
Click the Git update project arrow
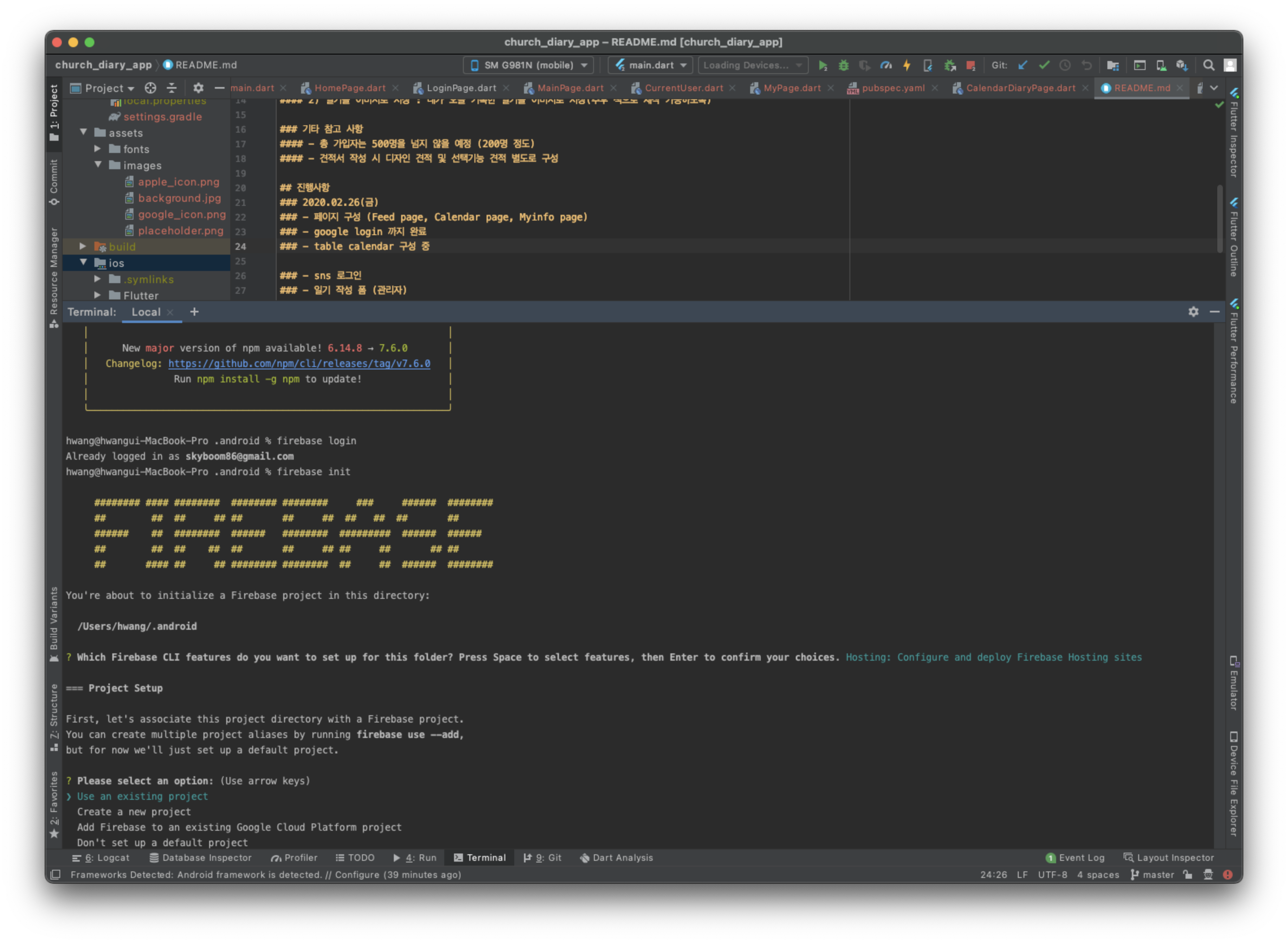point(1023,65)
